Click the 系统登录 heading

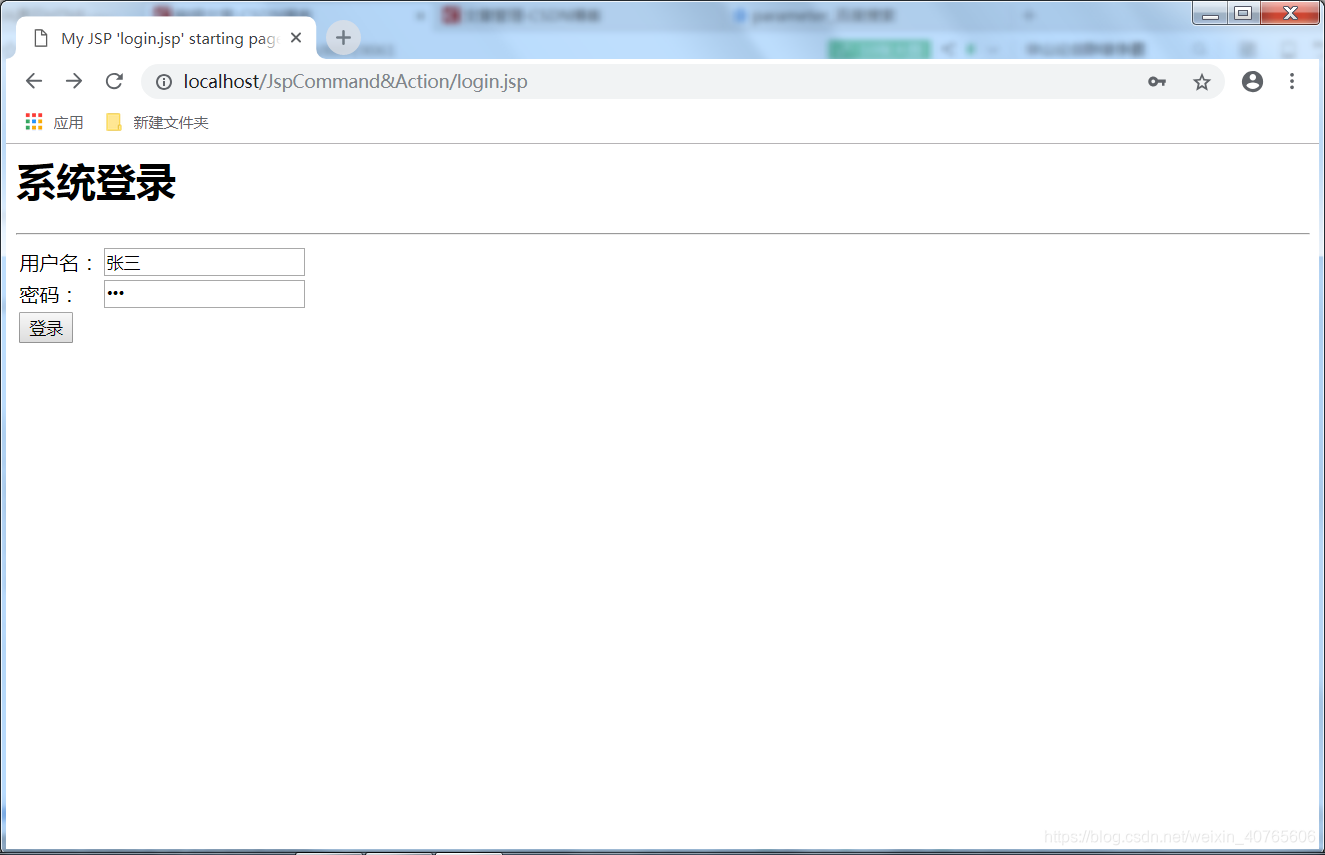pos(96,184)
